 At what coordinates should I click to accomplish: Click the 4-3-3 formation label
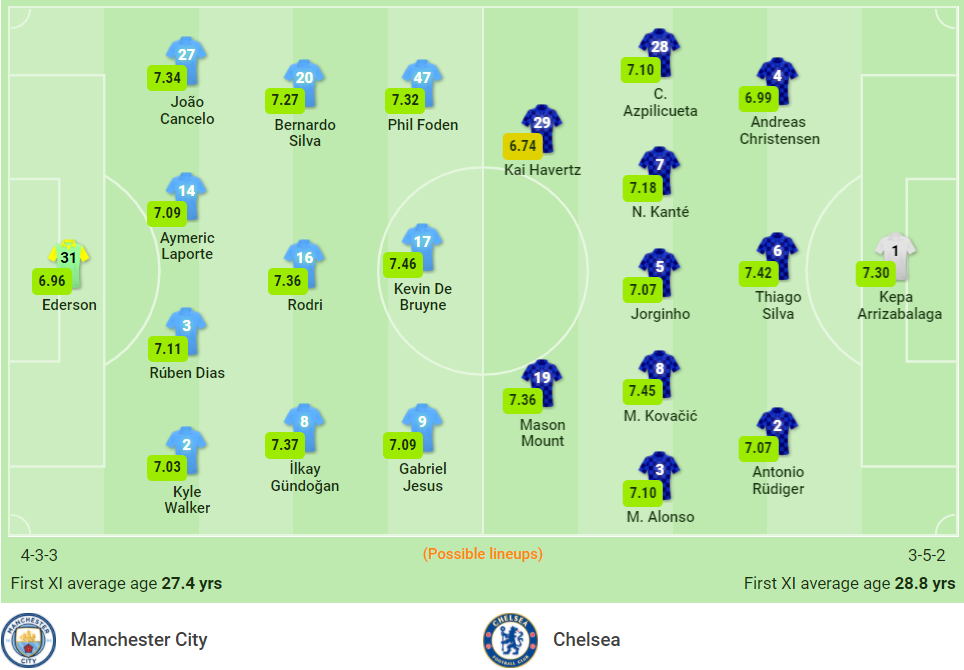click(x=39, y=555)
